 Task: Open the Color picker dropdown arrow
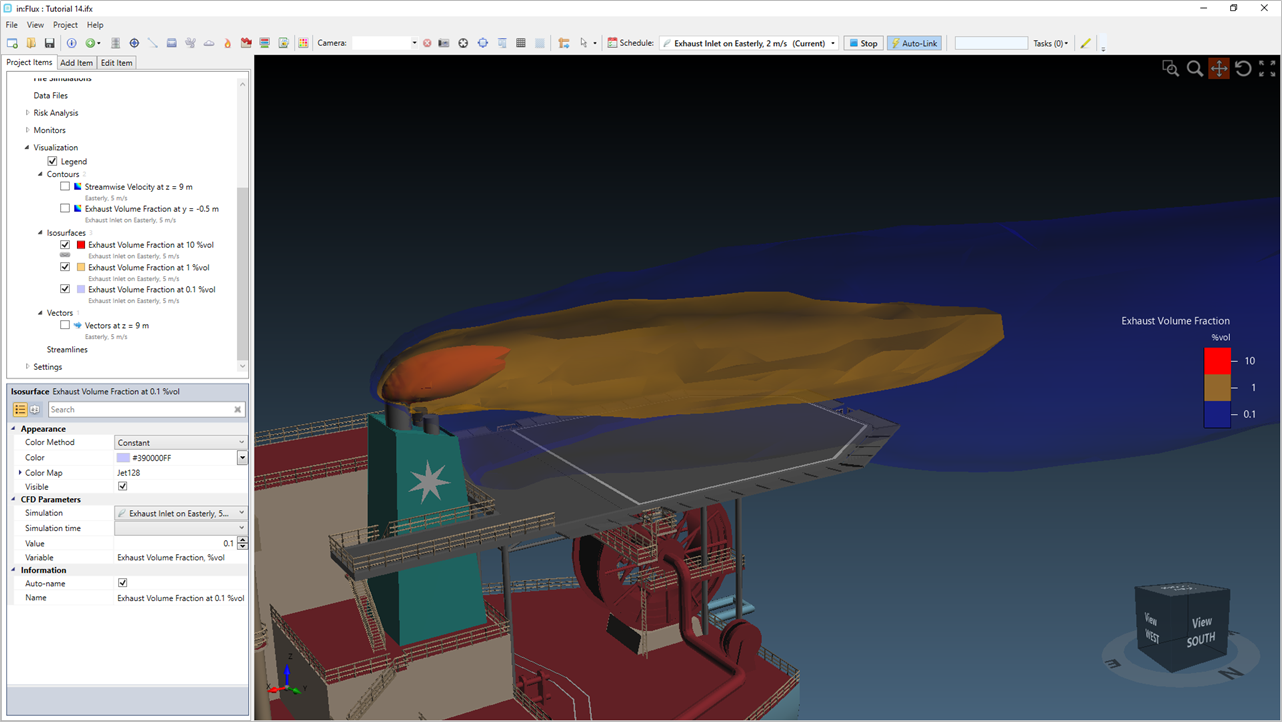point(241,458)
